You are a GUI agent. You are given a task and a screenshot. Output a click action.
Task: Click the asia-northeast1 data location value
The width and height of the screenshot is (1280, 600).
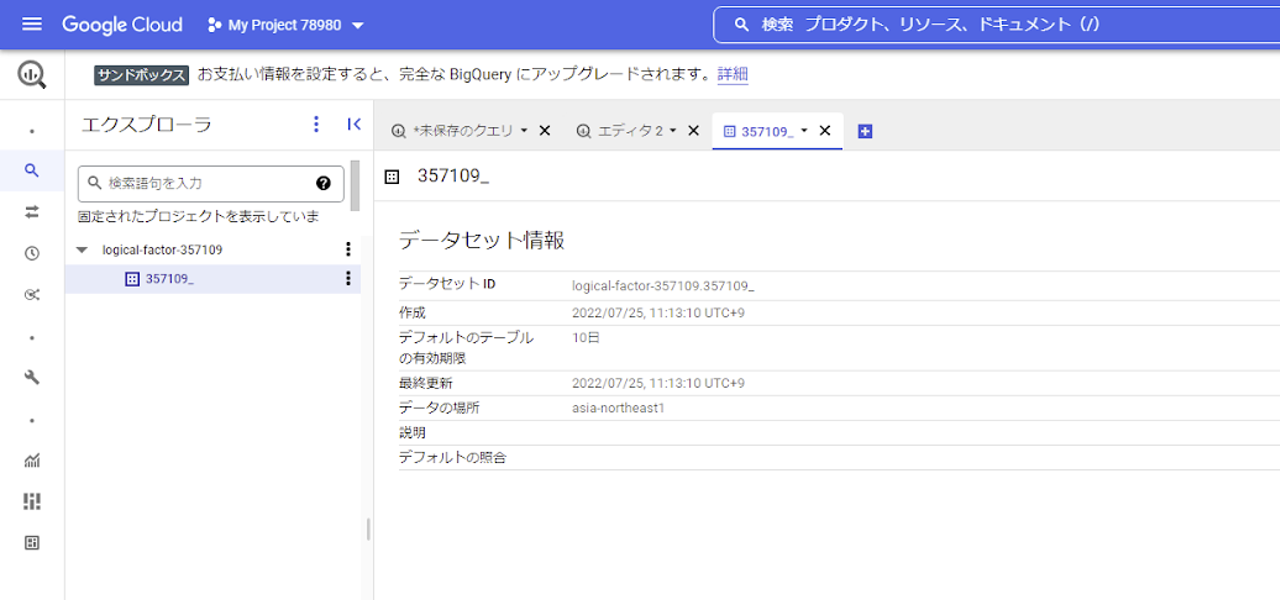[618, 408]
